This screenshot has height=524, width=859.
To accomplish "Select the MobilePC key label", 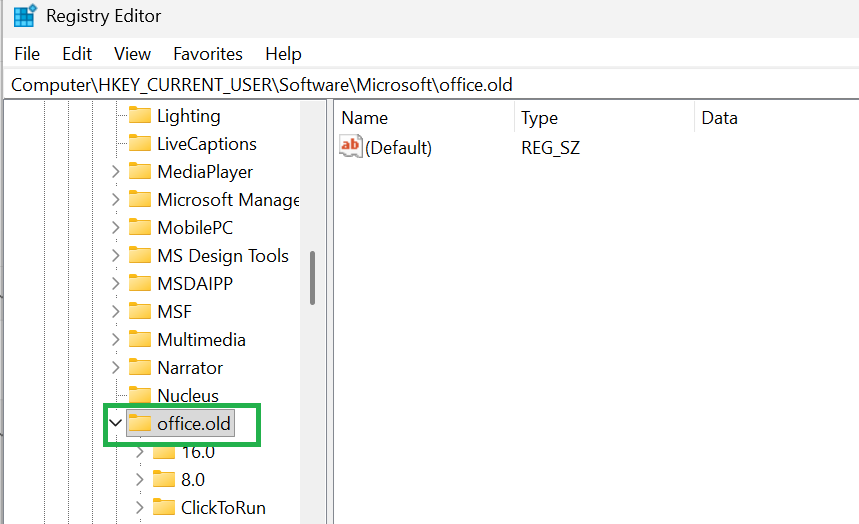I will coord(195,227).
